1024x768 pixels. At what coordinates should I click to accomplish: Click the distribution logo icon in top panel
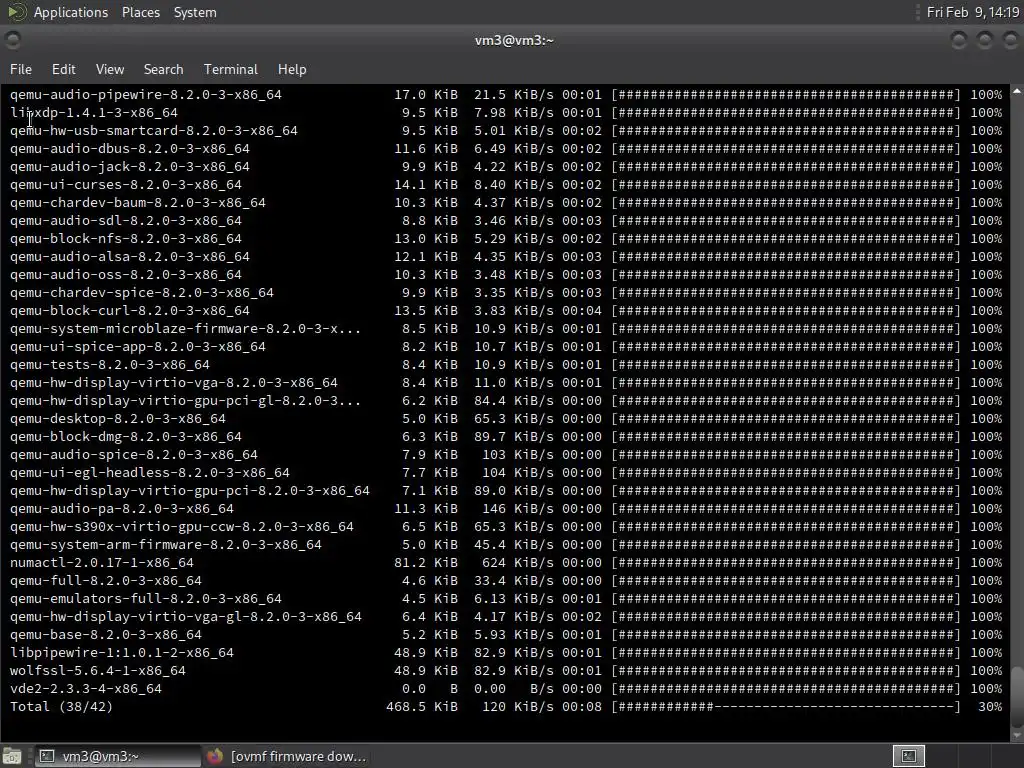click(x=16, y=12)
